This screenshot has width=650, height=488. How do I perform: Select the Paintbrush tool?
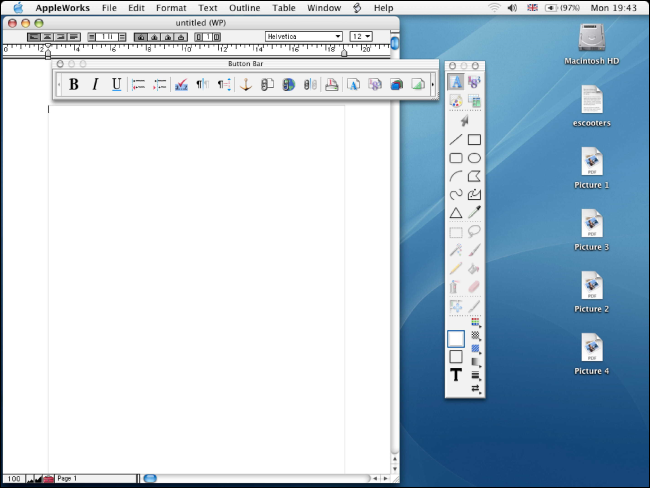(474, 250)
